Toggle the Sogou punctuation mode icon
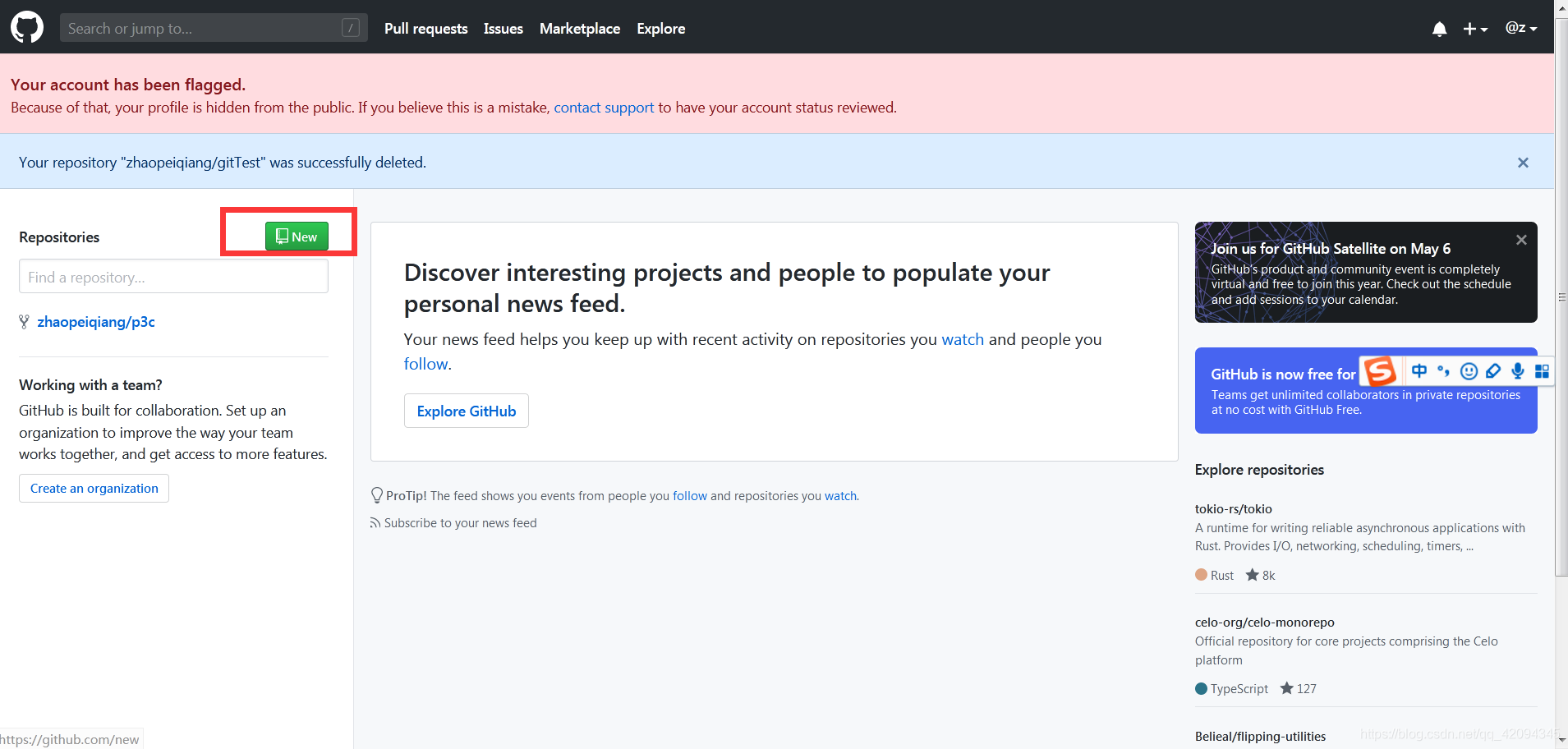This screenshot has width=1568, height=749. [1443, 371]
